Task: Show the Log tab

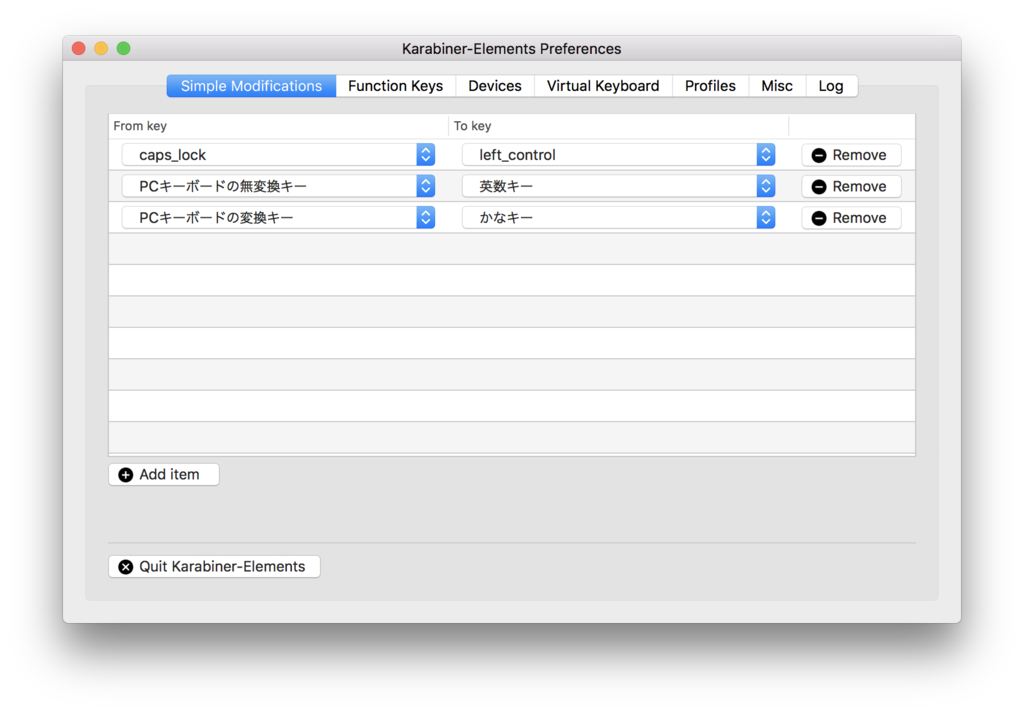Action: [x=831, y=86]
